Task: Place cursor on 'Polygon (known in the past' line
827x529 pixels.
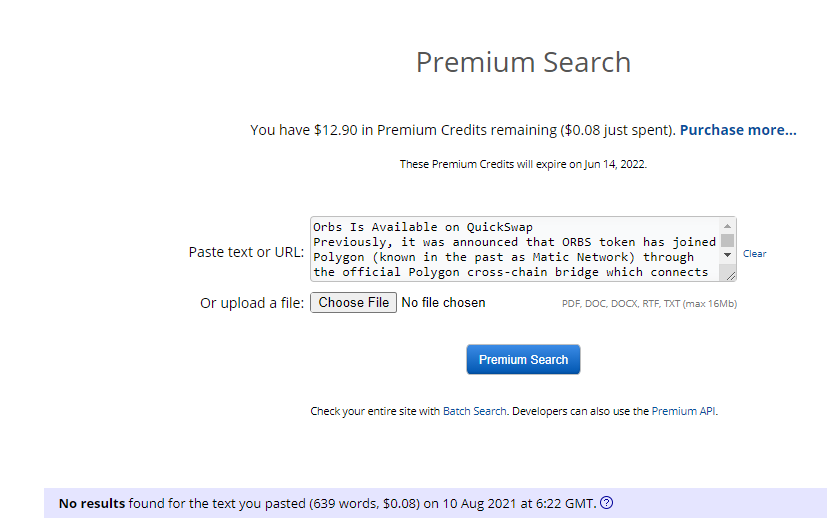Action: (503, 257)
